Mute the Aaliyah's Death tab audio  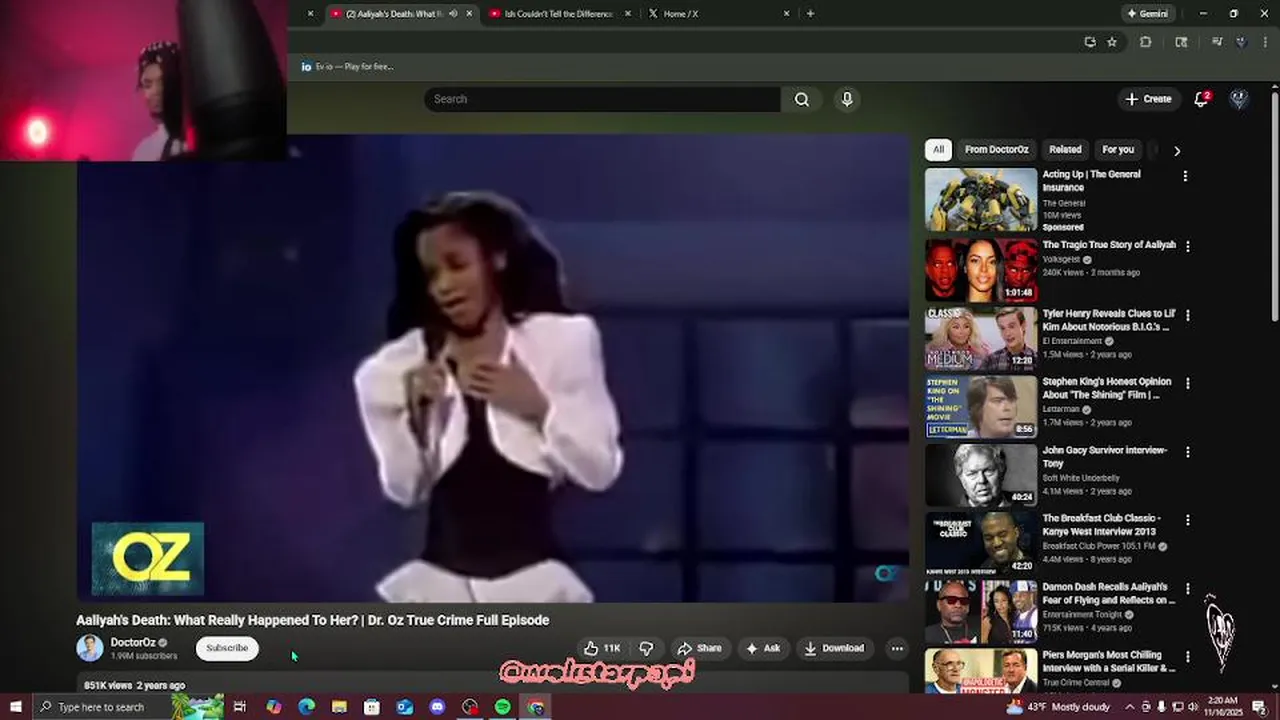[453, 14]
